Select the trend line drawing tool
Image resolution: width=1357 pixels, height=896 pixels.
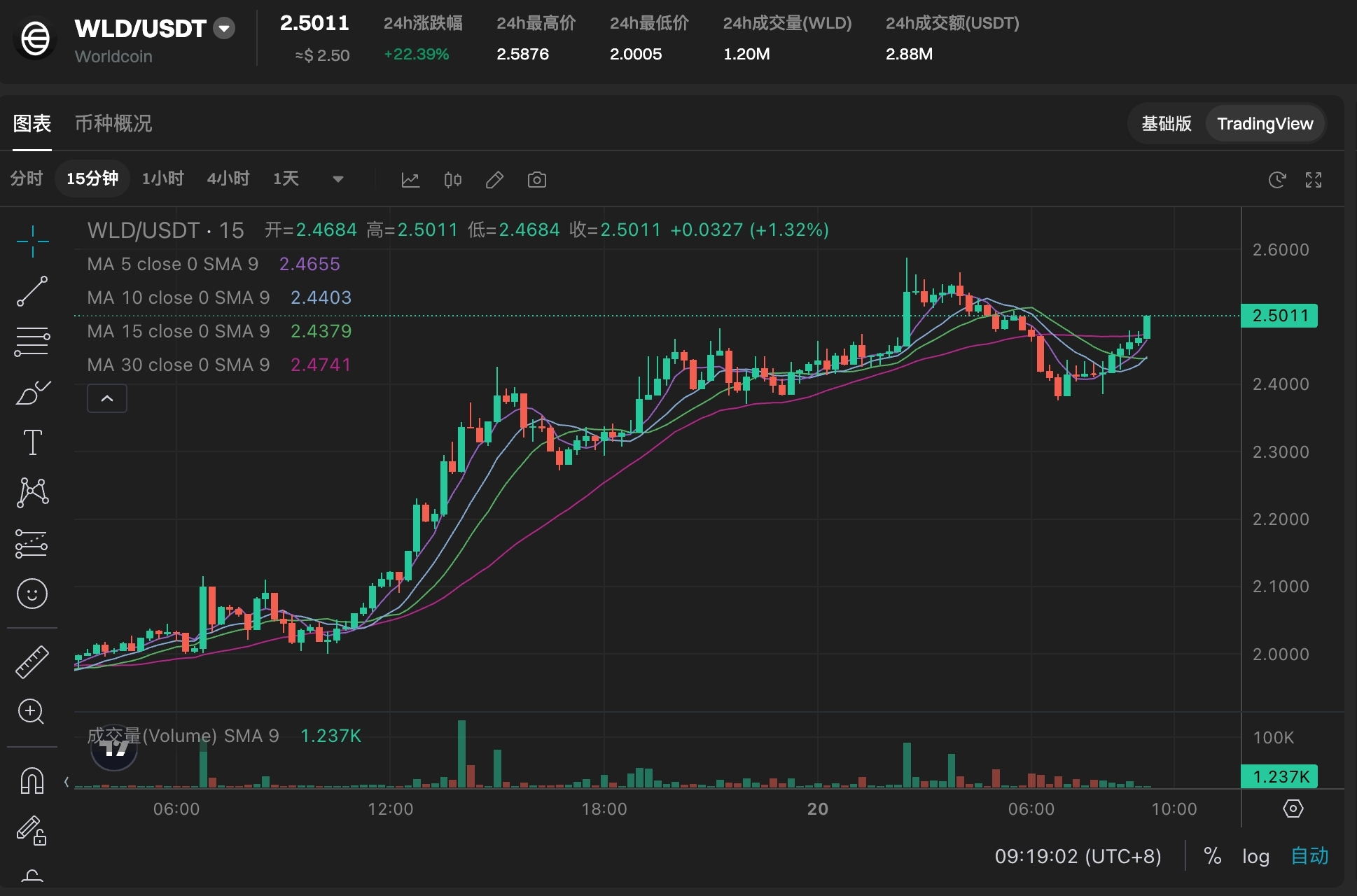pos(32,291)
